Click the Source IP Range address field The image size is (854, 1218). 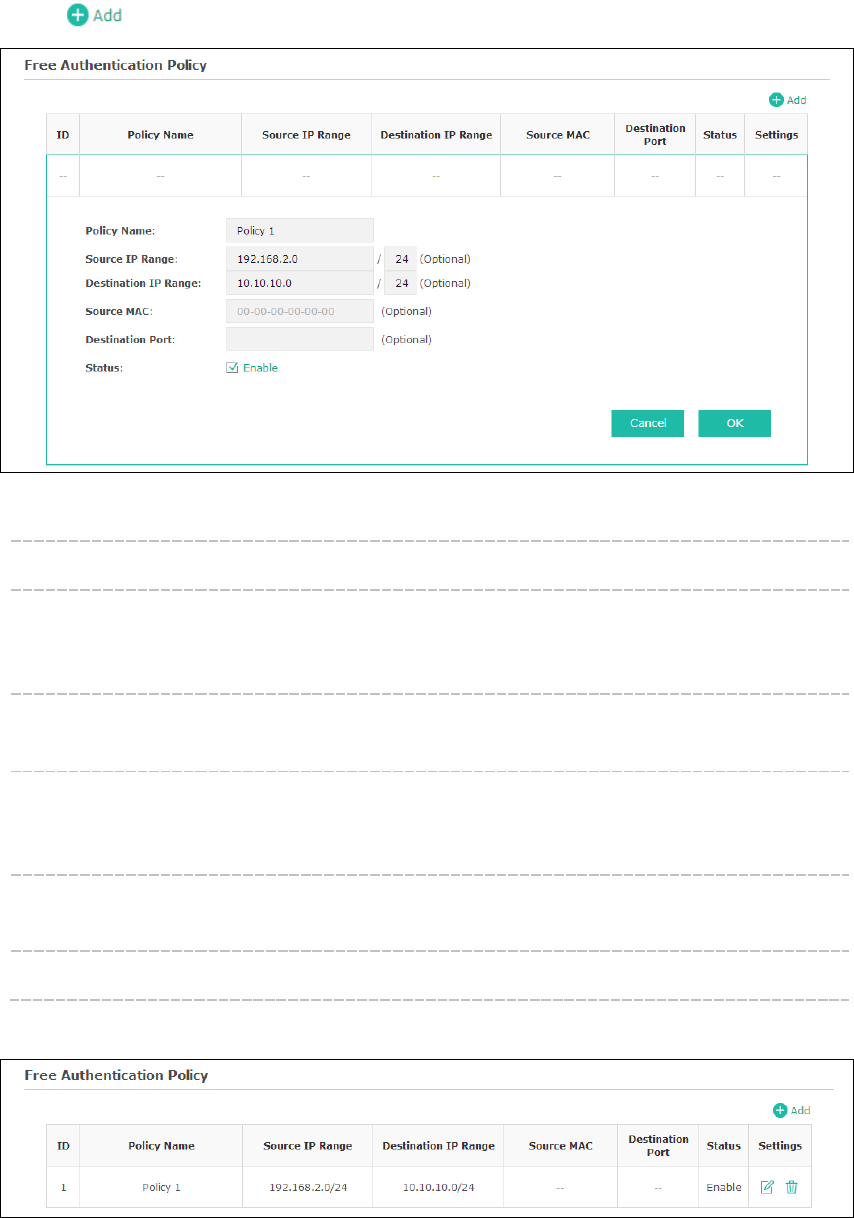pyautogui.click(x=300, y=258)
